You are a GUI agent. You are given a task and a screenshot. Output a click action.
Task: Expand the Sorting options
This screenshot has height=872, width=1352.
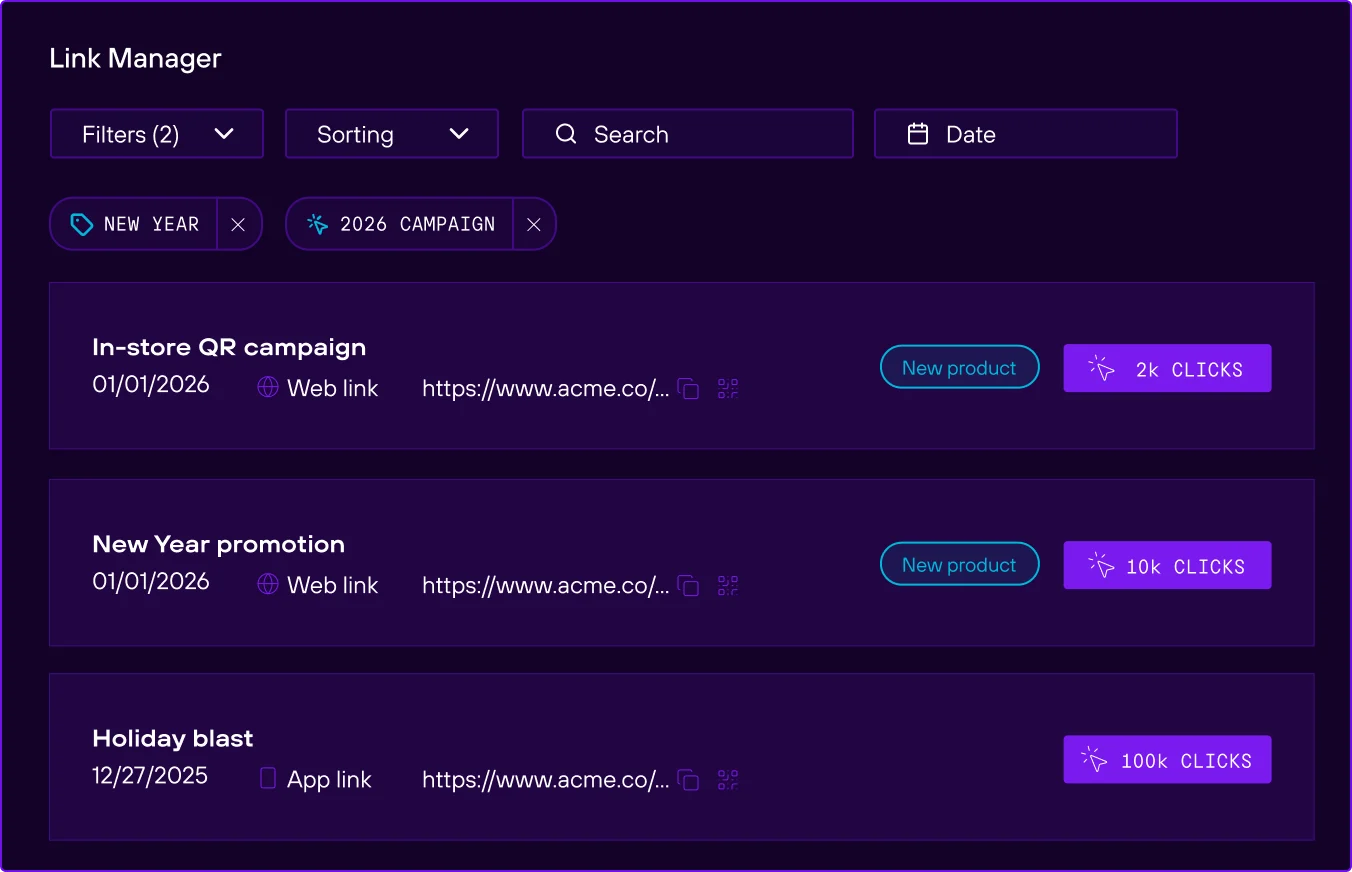click(391, 133)
